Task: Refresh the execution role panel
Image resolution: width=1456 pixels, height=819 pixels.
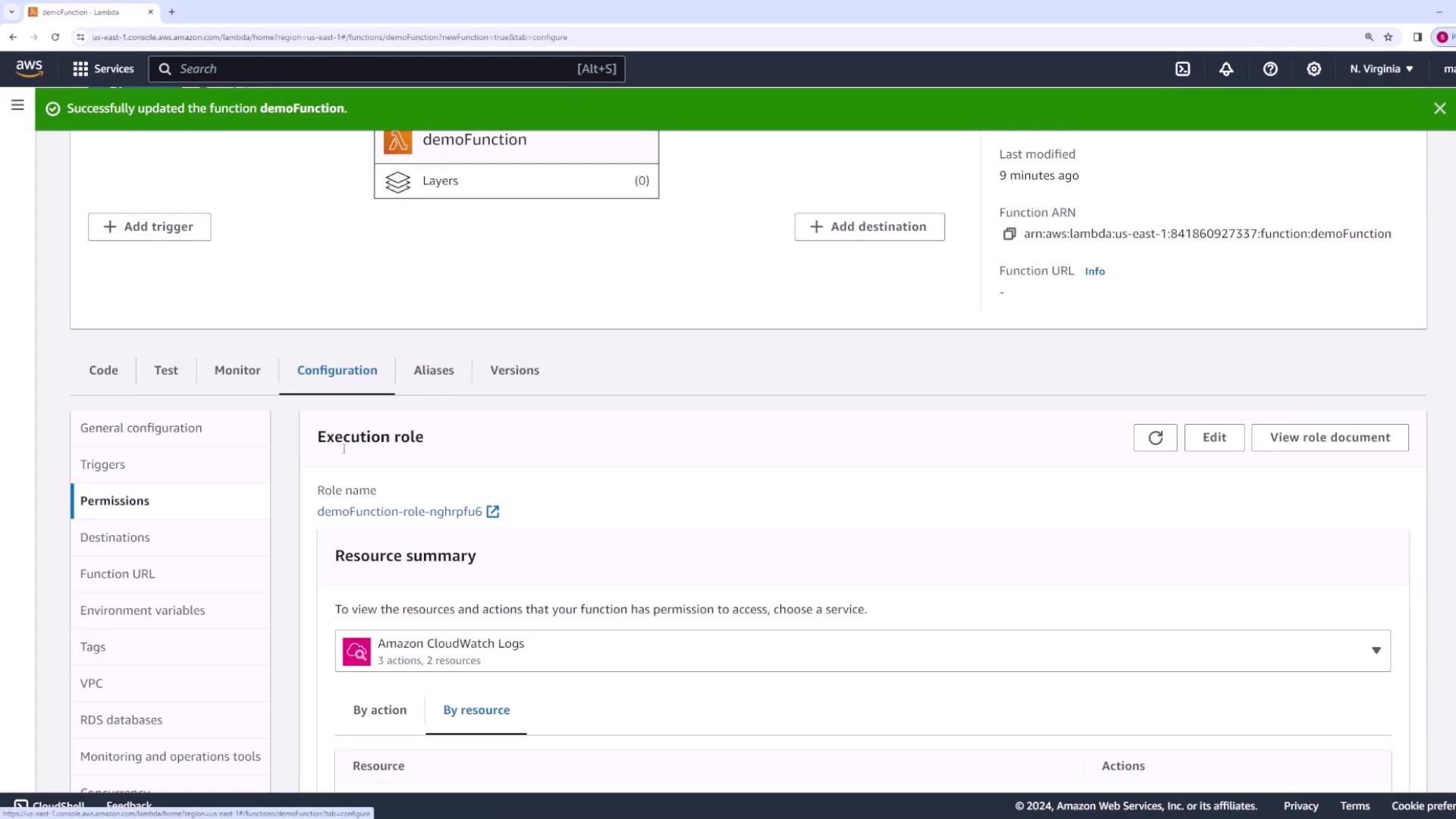Action: (1155, 438)
